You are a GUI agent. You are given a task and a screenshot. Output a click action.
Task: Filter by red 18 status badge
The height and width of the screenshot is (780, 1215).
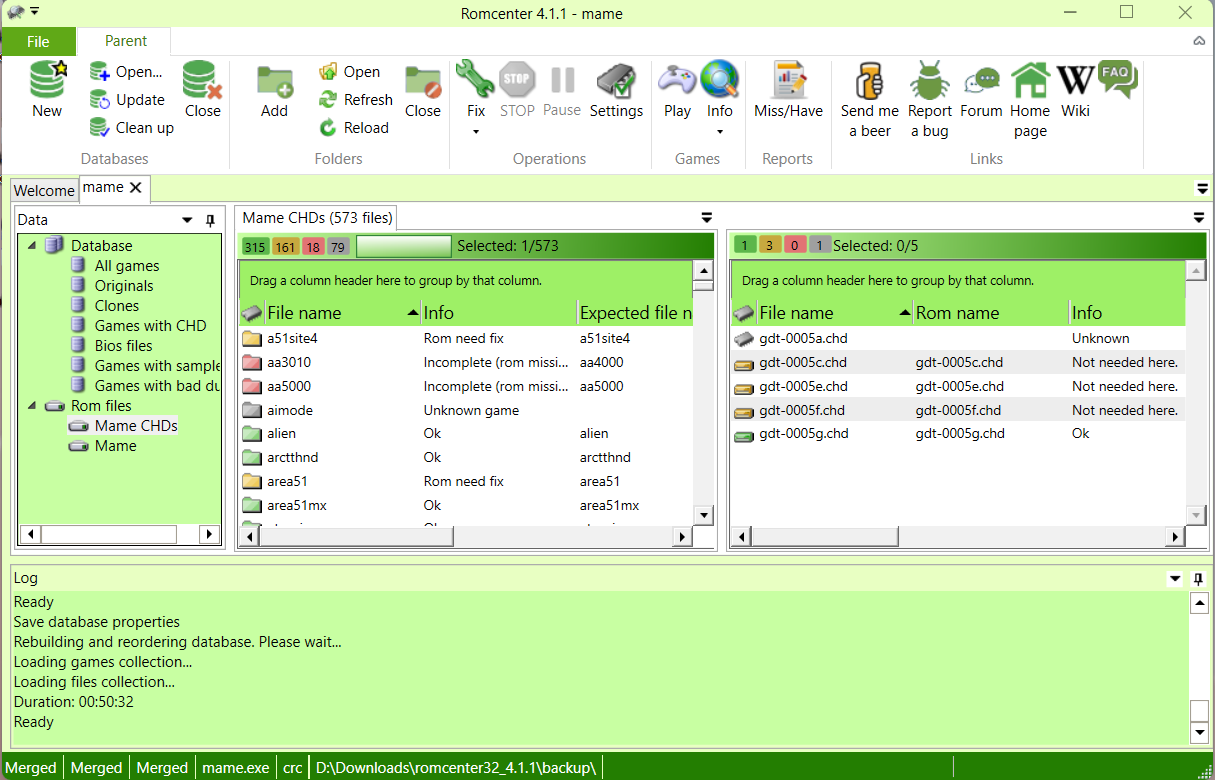click(x=313, y=247)
